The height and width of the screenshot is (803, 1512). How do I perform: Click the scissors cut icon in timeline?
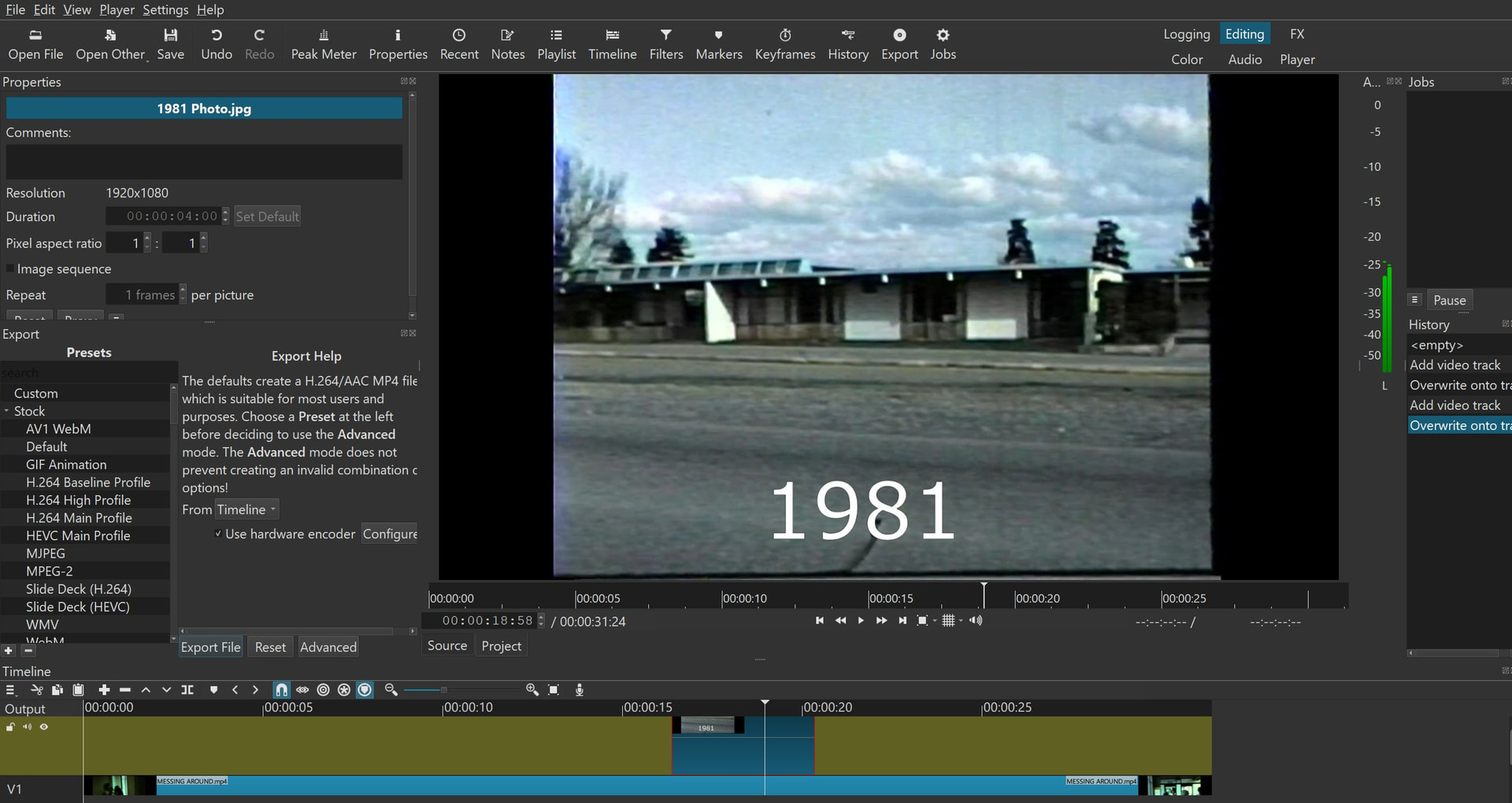pos(36,690)
